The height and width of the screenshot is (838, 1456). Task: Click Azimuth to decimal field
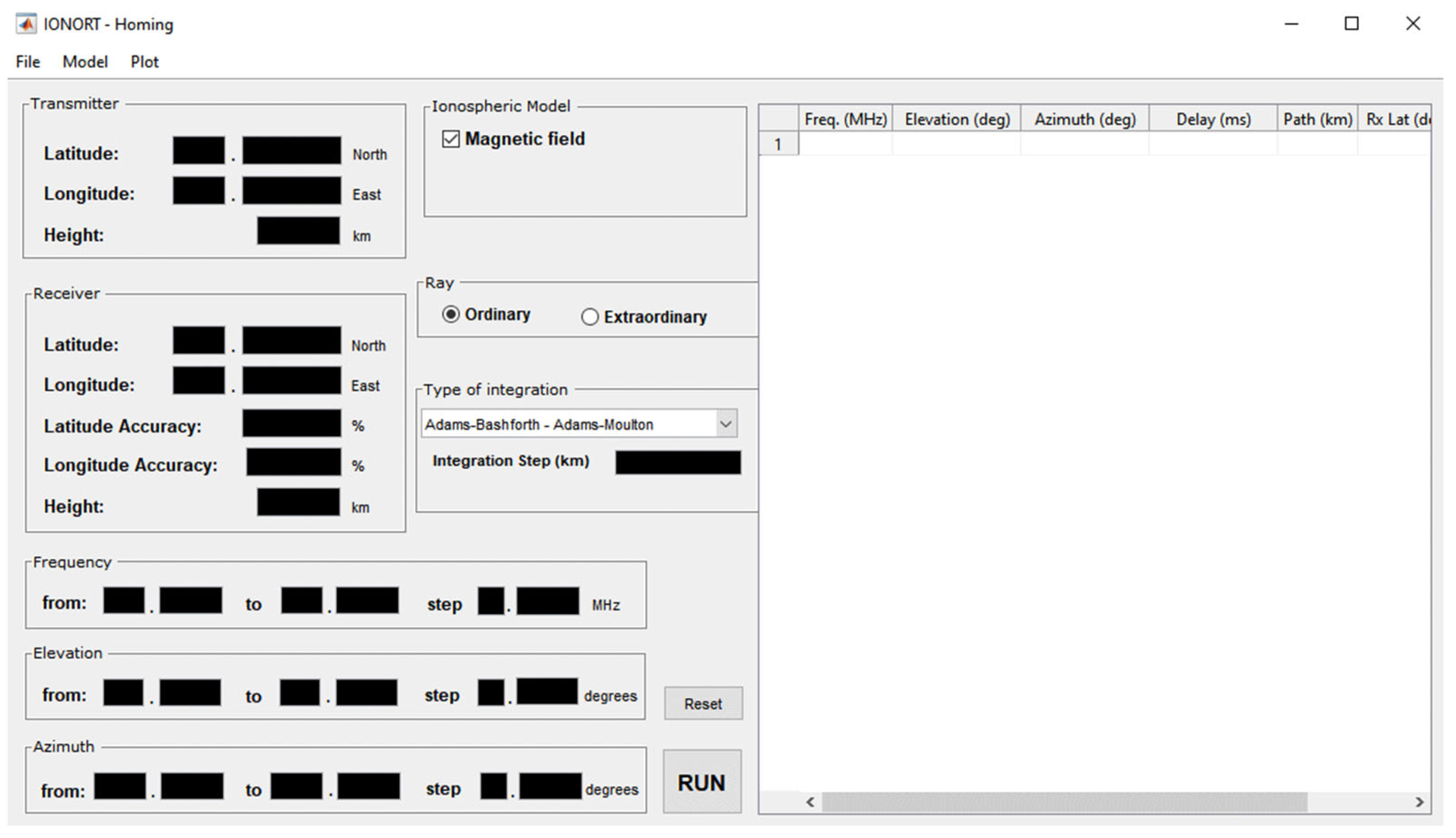click(368, 786)
